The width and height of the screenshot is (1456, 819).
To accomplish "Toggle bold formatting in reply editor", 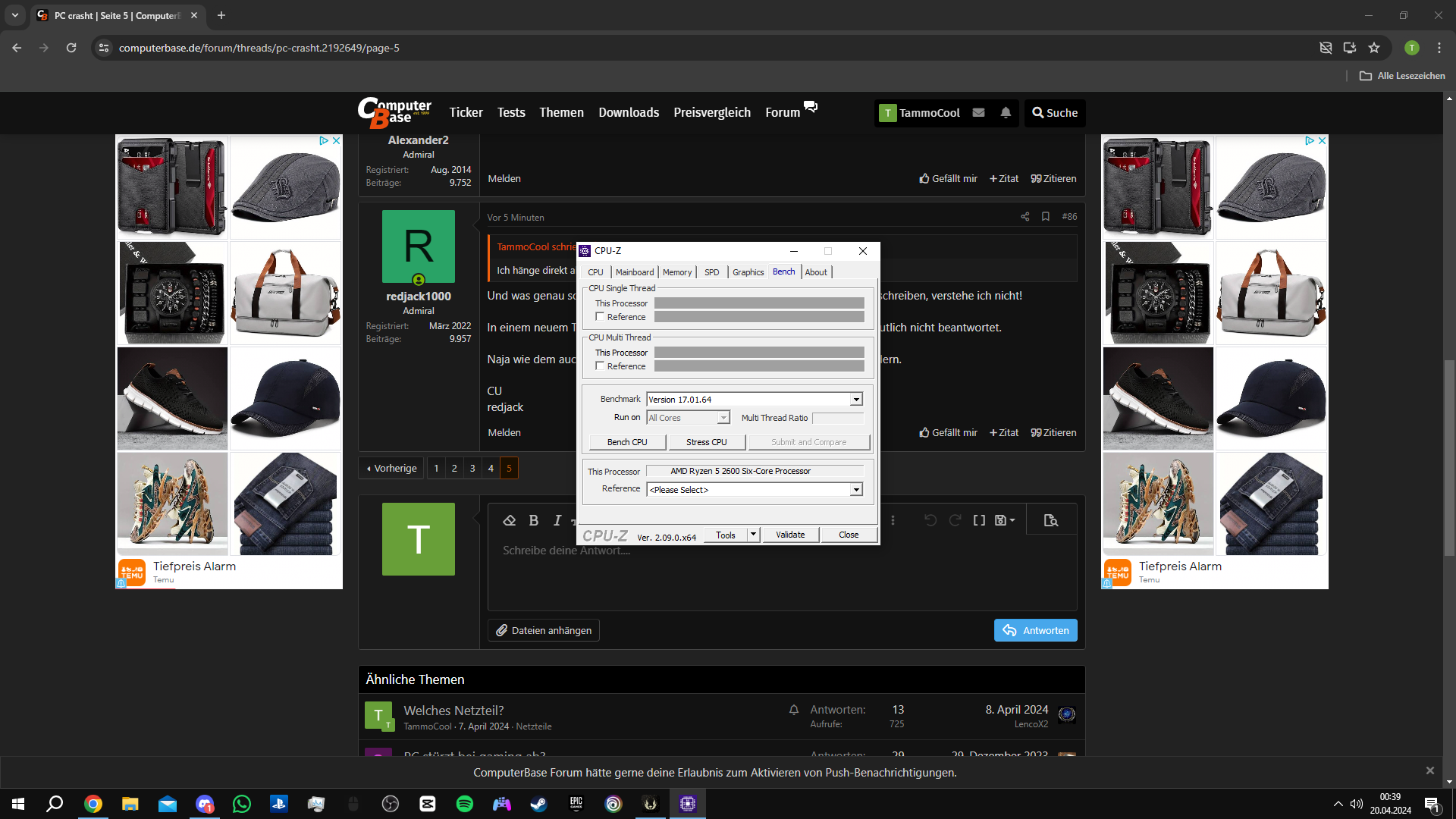I will 534,520.
